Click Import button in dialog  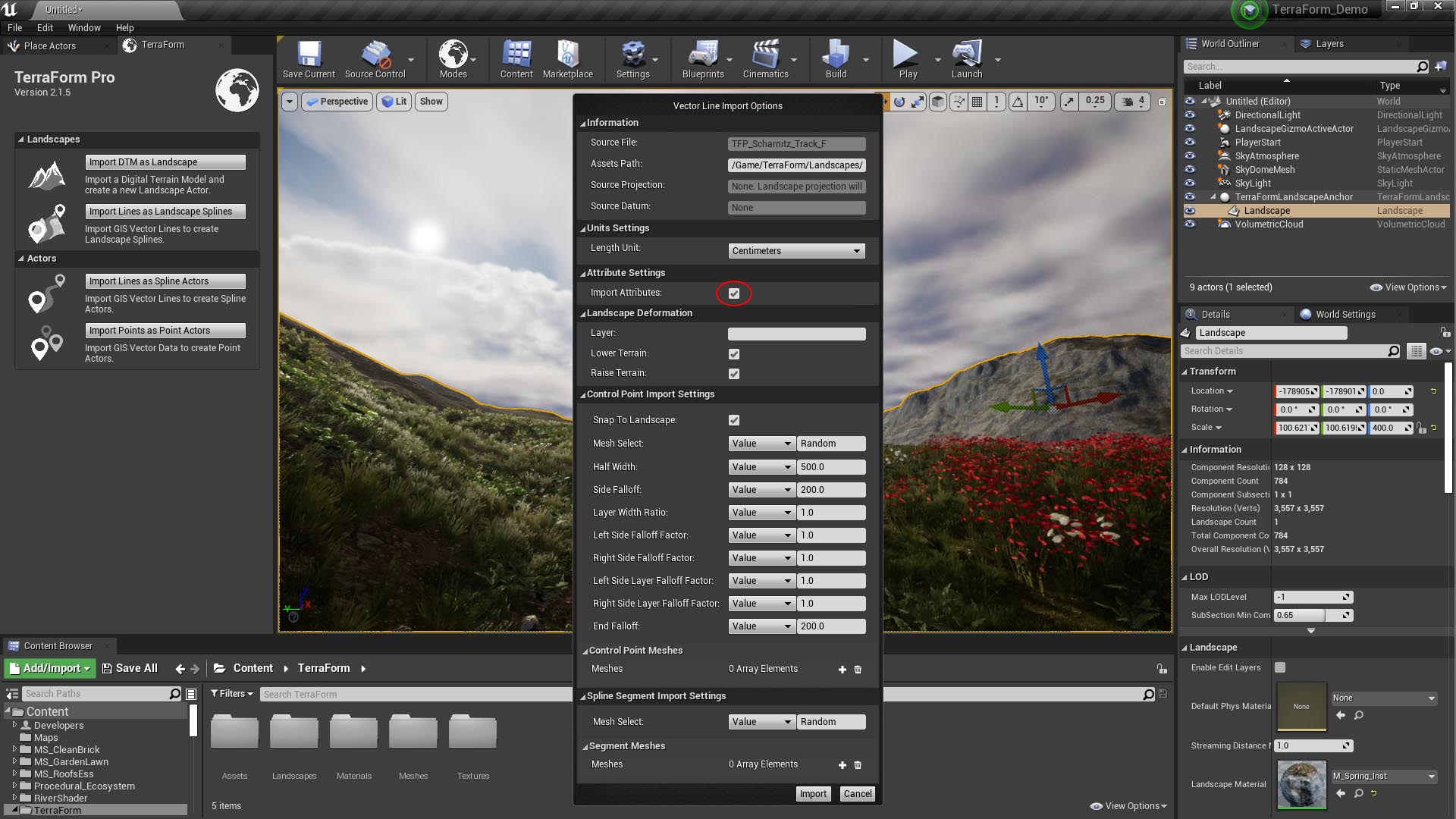tap(813, 794)
